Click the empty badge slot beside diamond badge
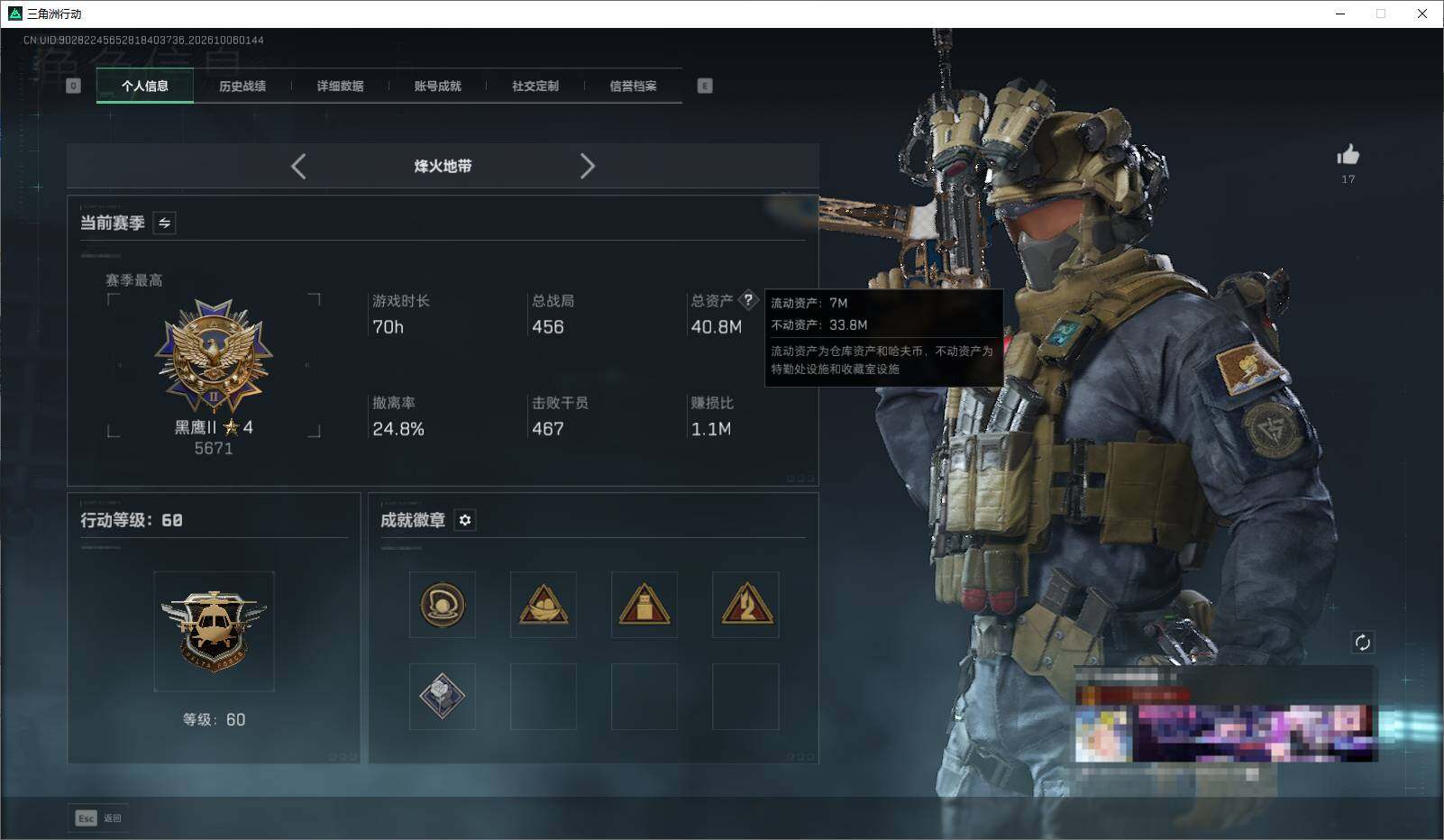 click(x=544, y=697)
